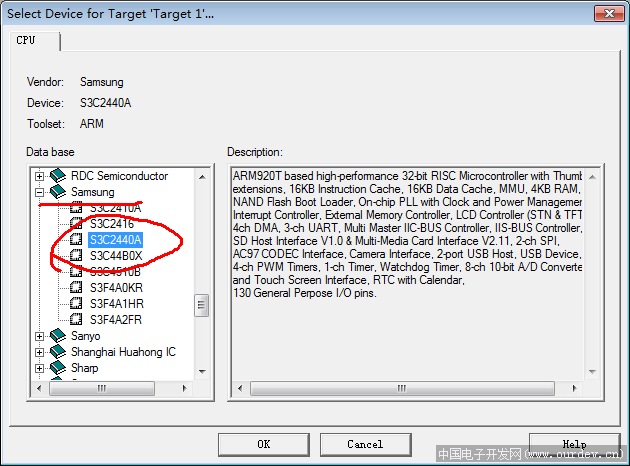630x466 pixels.
Task: Select the S3F4A1HR device
Action: (117, 304)
